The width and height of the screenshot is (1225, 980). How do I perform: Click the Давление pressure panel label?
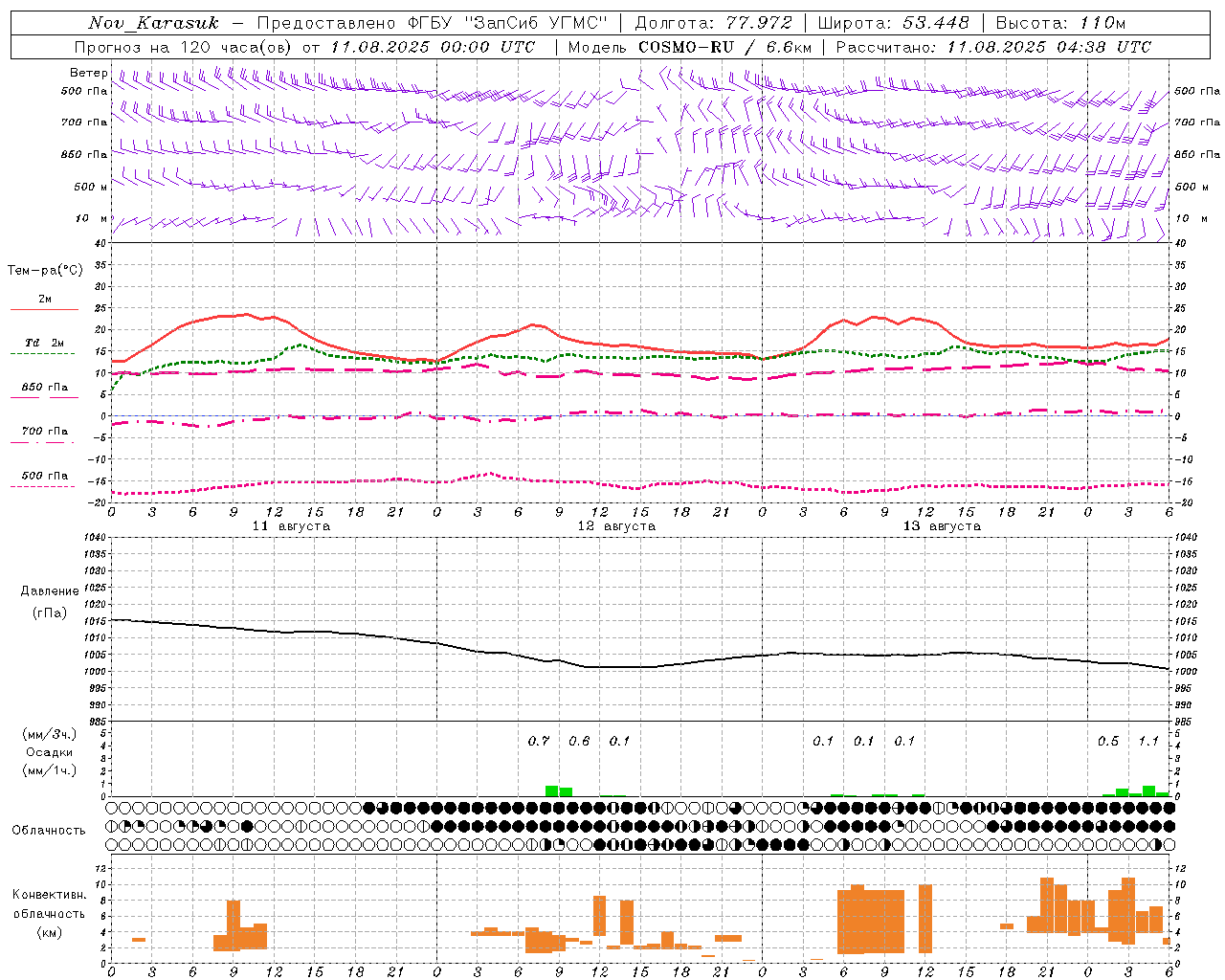[50, 591]
